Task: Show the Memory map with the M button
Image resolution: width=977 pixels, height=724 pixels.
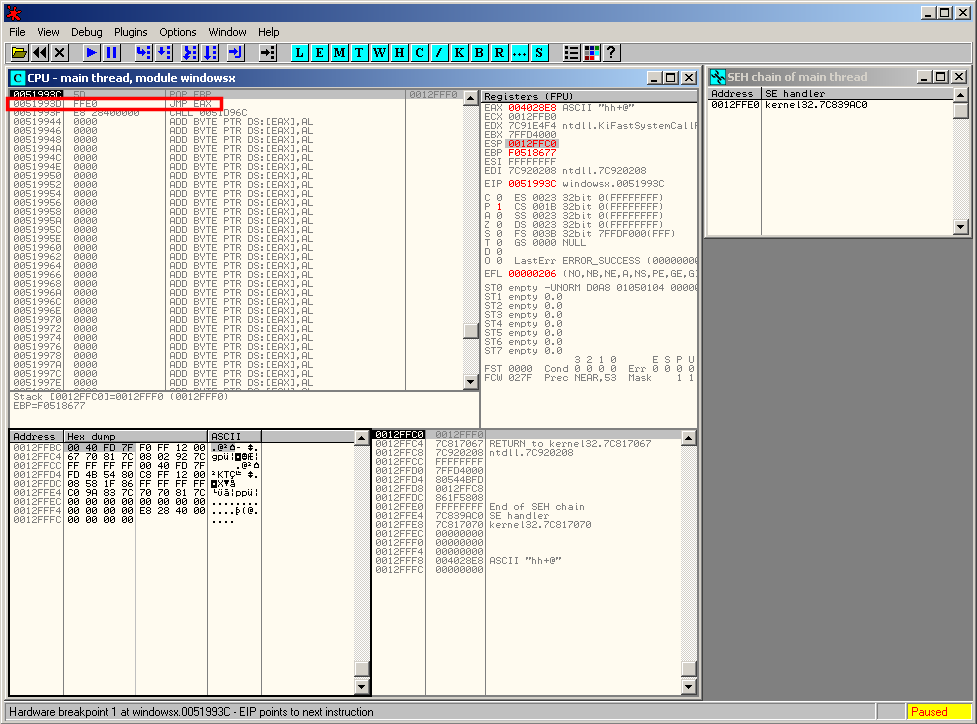Action: (x=340, y=53)
